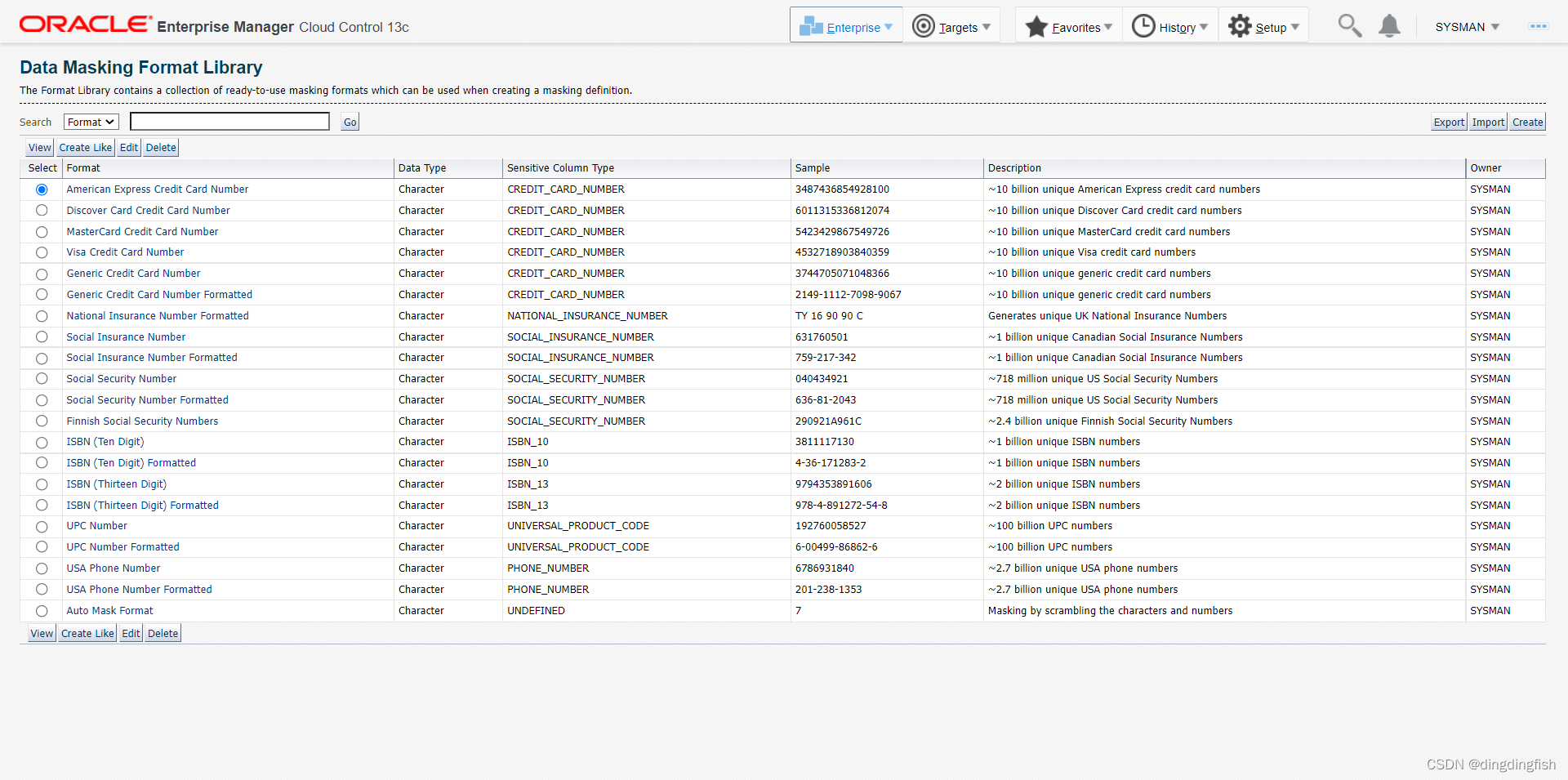The image size is (1568, 780).
Task: Select the Social Security Number radio
Action: (x=42, y=379)
